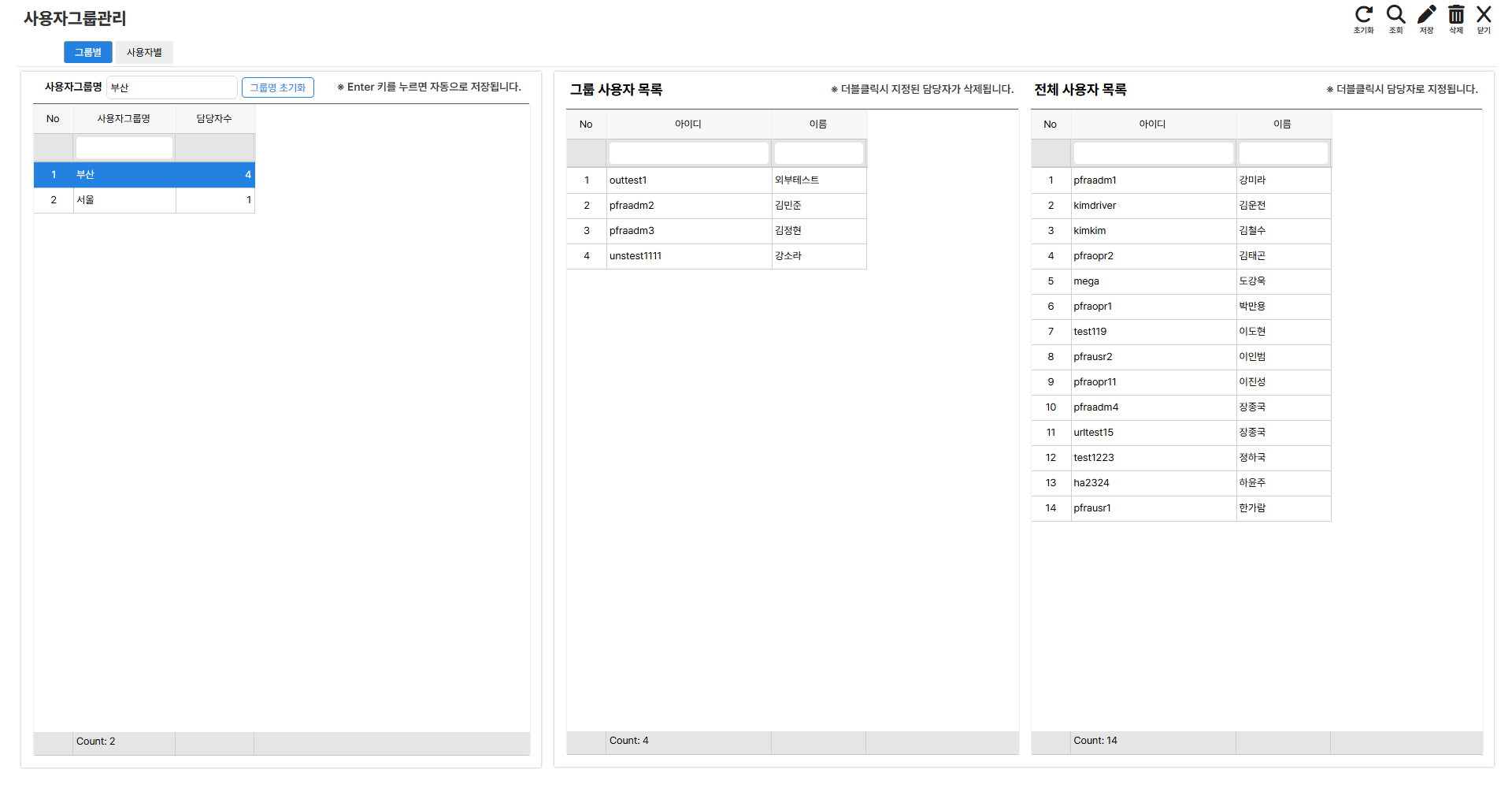The image size is (1512, 788).
Task: Select pfraadm2 in group user list
Action: coord(717,206)
